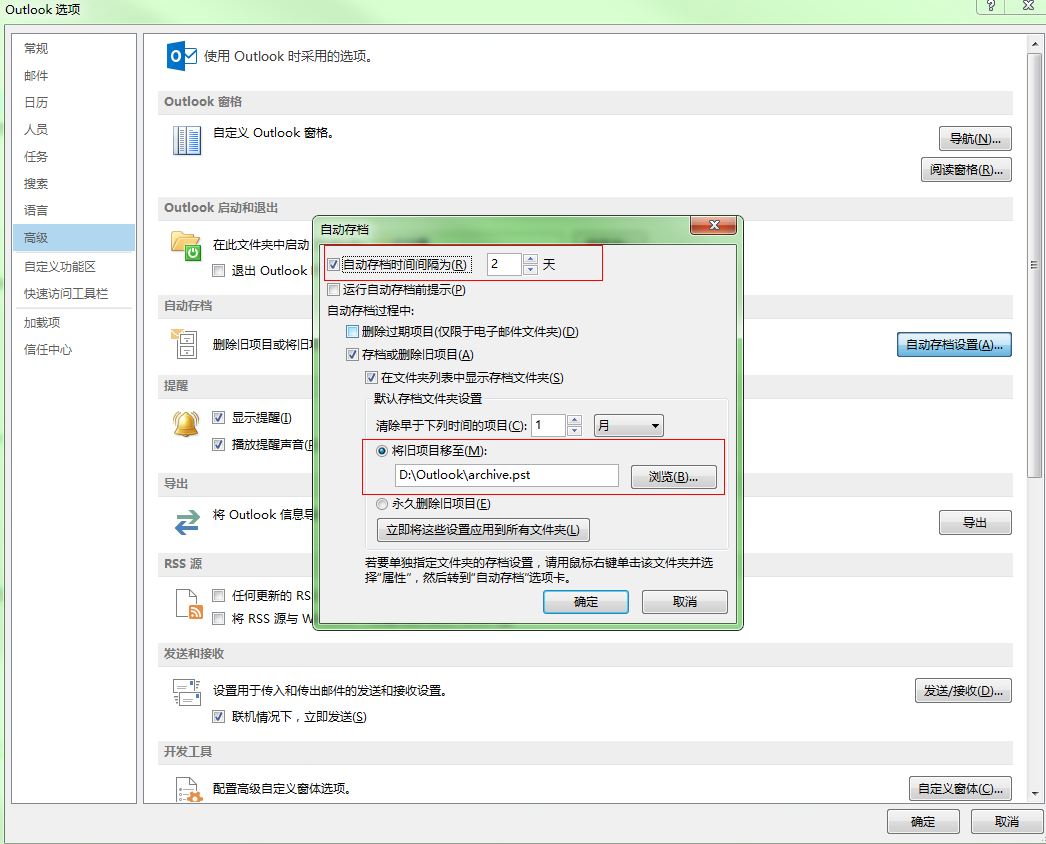1046x844 pixels.
Task: Click the reminder bell icon
Action: 186,424
